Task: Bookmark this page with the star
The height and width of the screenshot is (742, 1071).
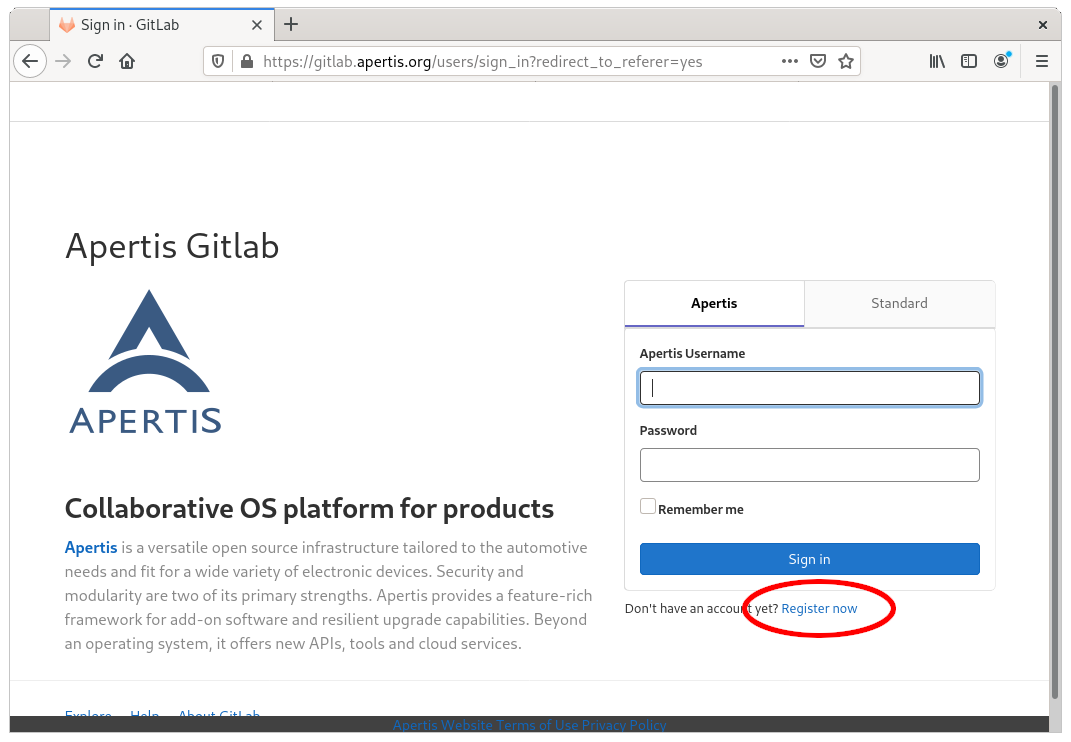Action: pyautogui.click(x=846, y=61)
